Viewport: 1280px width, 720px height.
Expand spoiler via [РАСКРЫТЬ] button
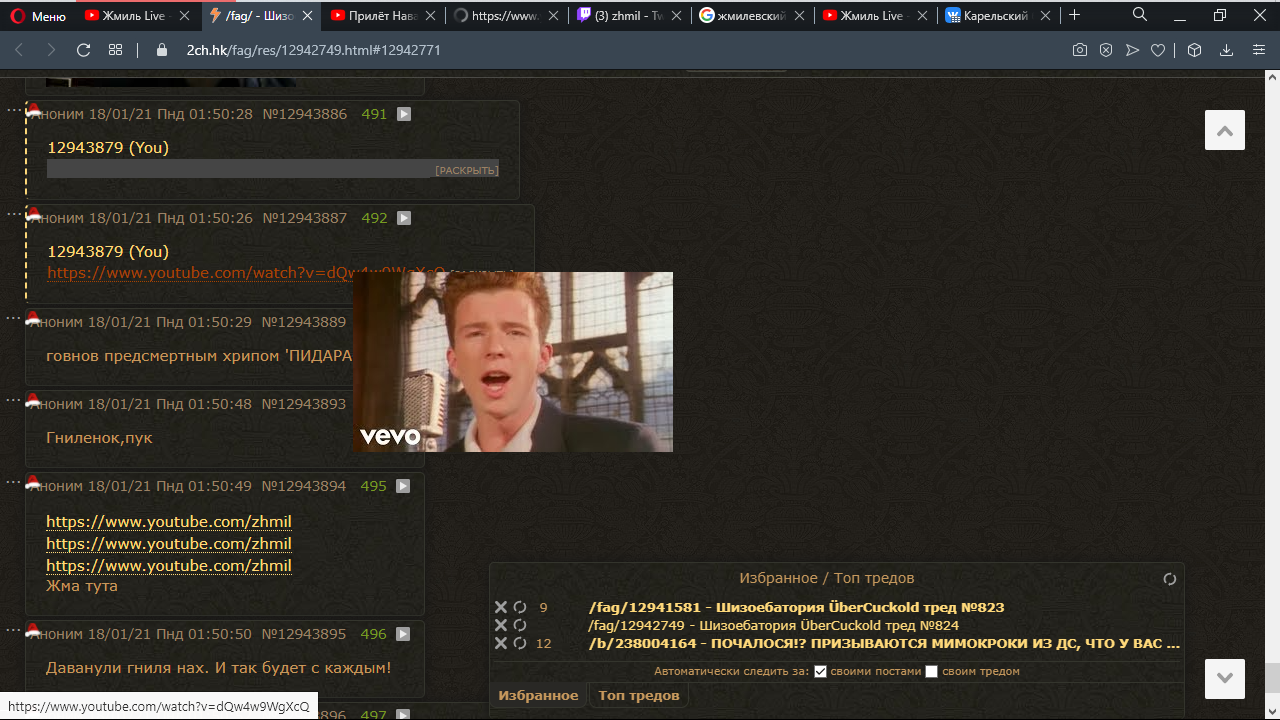466,170
